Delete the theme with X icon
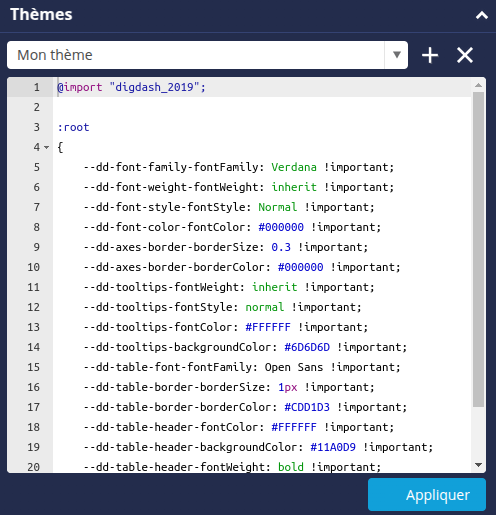496x515 pixels. 465,55
